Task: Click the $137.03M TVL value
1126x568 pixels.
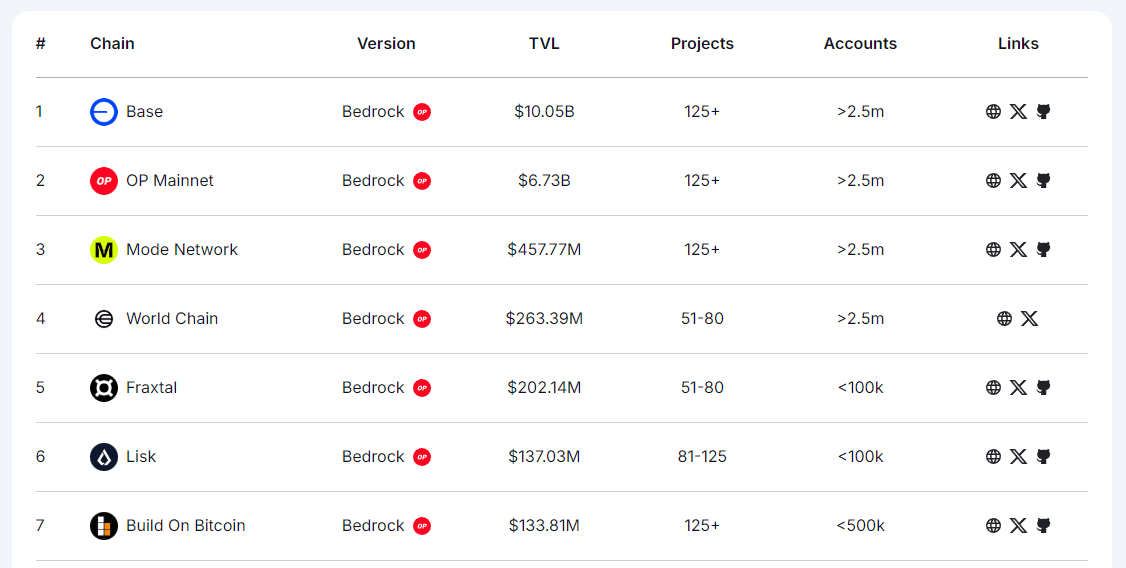Action: coord(544,456)
